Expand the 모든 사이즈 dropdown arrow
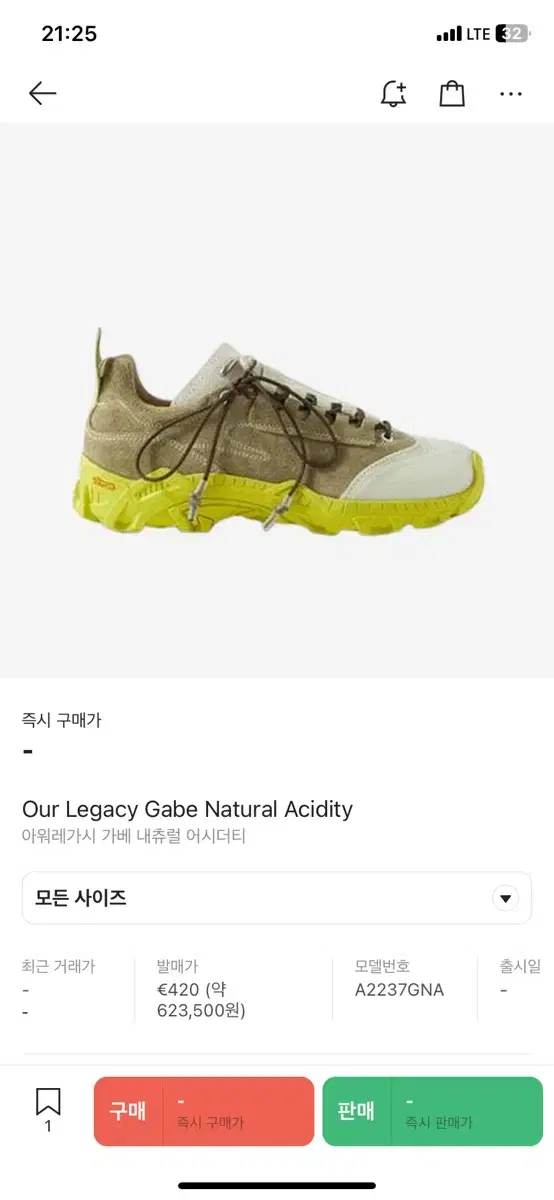The width and height of the screenshot is (554, 1200). point(506,898)
